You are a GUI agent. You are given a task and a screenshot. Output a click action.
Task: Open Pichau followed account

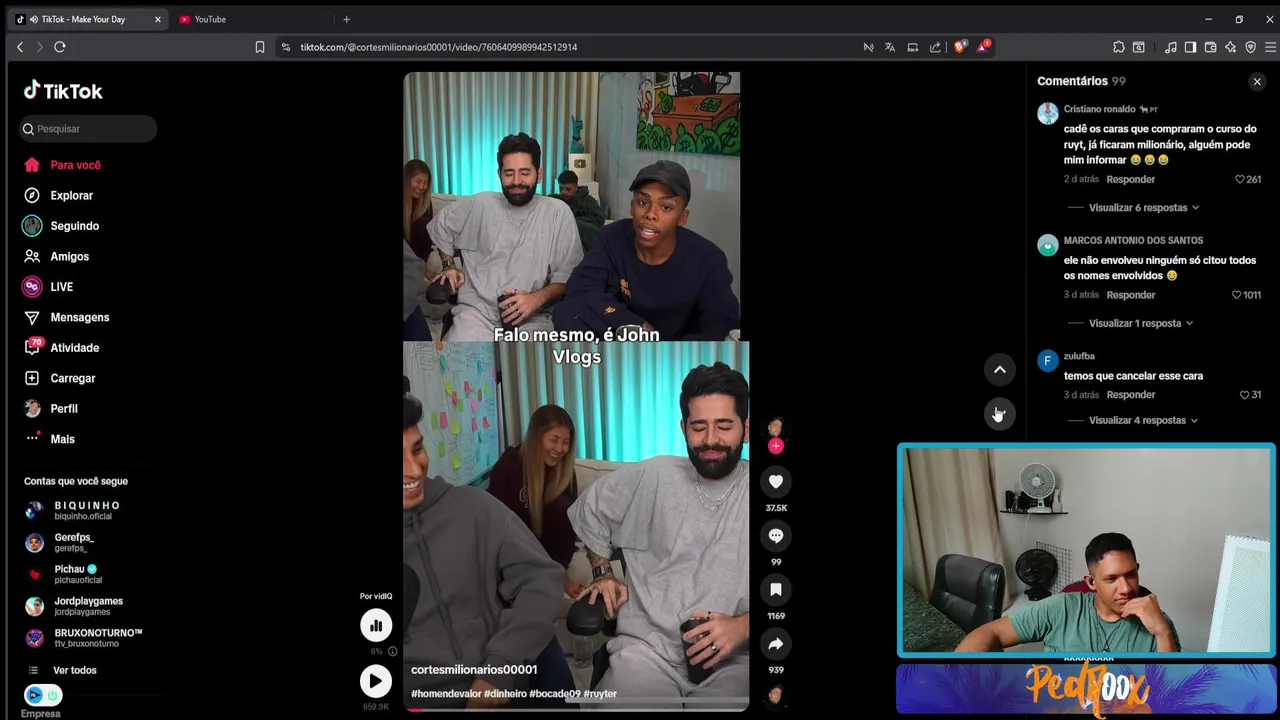[x=64, y=575]
